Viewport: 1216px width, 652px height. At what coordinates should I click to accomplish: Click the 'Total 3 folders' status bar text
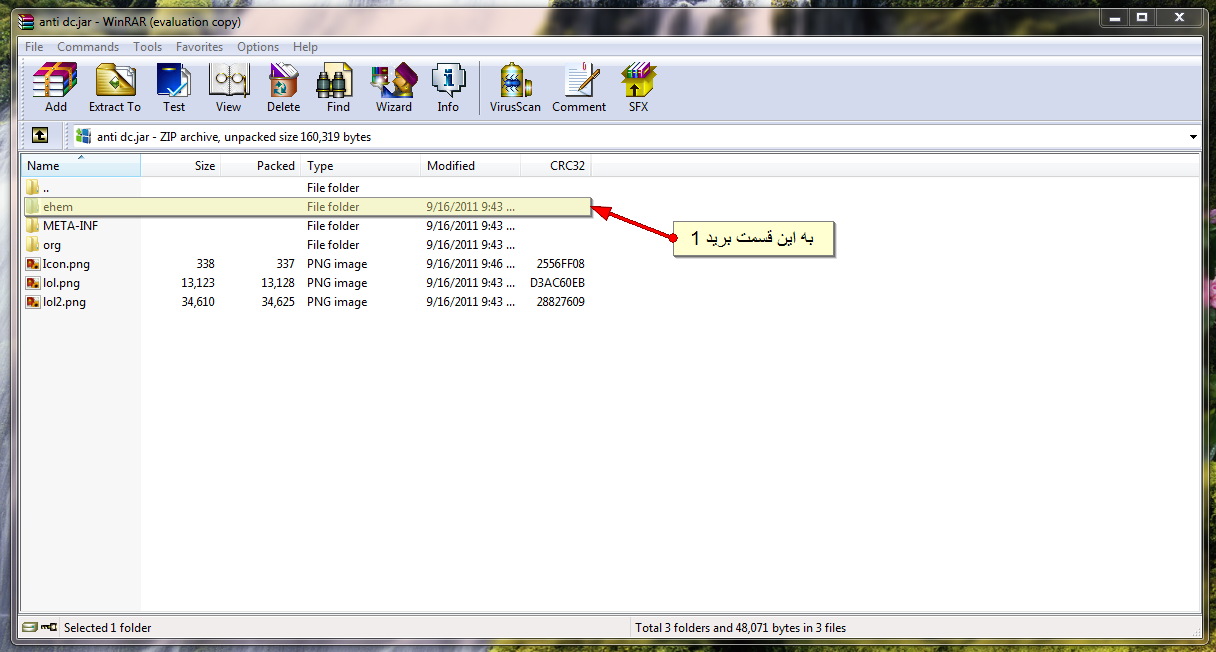(x=740, y=628)
